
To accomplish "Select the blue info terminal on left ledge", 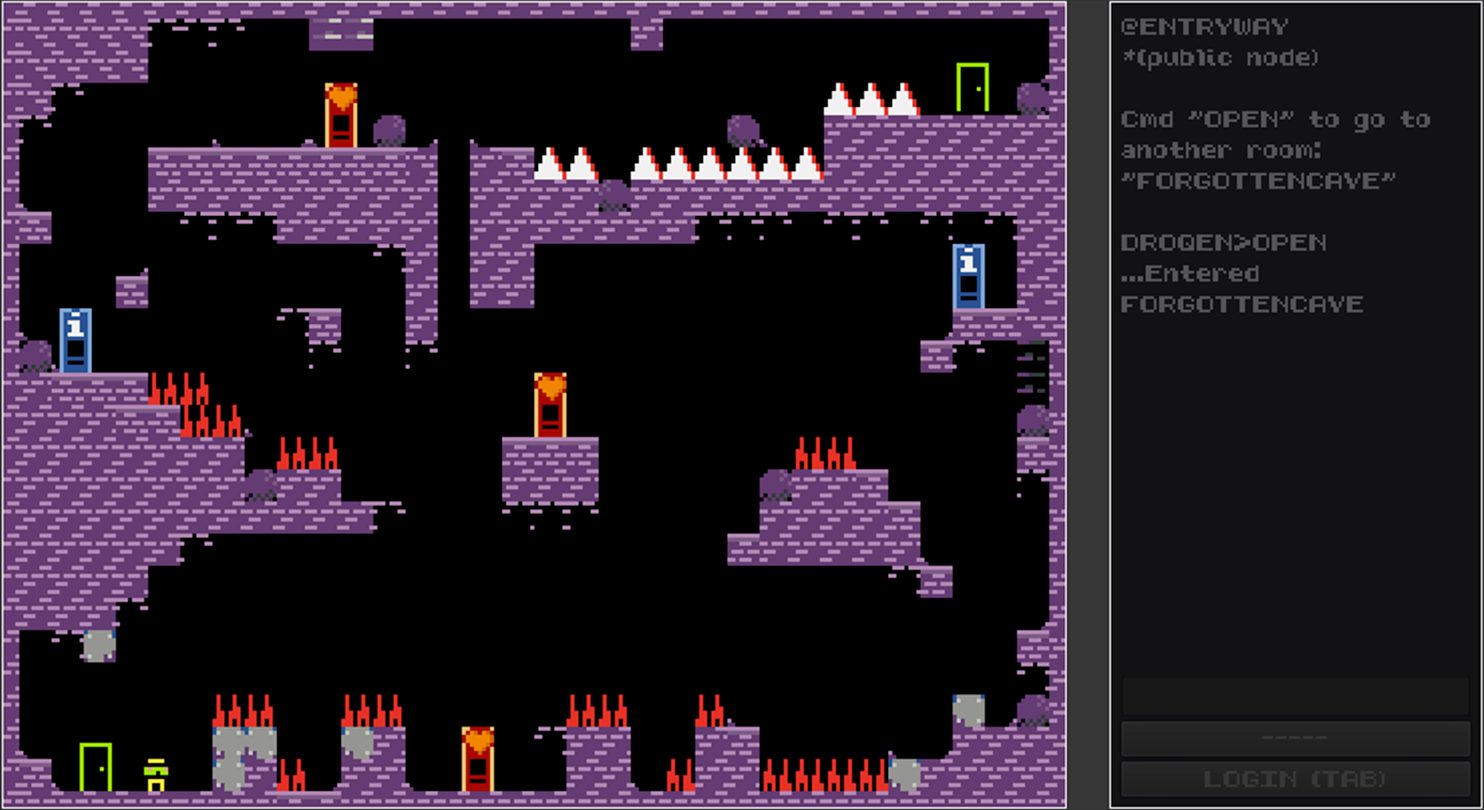I will [x=76, y=340].
